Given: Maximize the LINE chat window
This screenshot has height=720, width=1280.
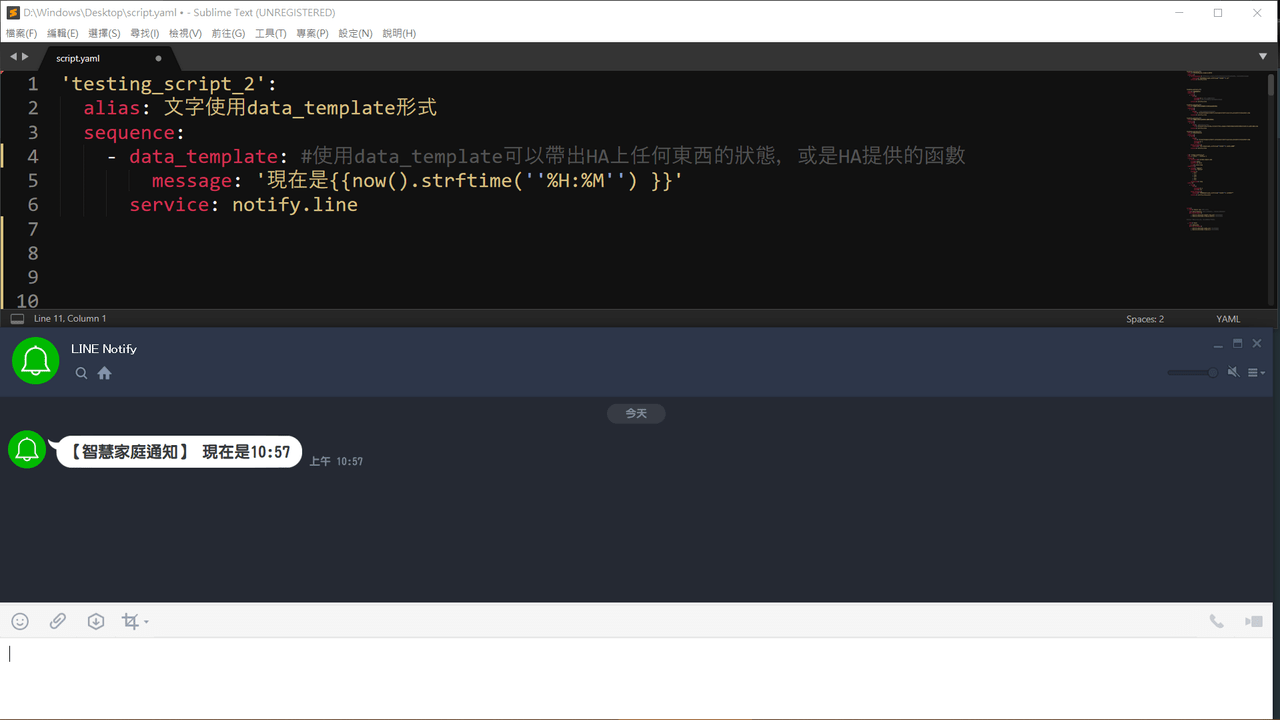Looking at the screenshot, I should pyautogui.click(x=1238, y=344).
